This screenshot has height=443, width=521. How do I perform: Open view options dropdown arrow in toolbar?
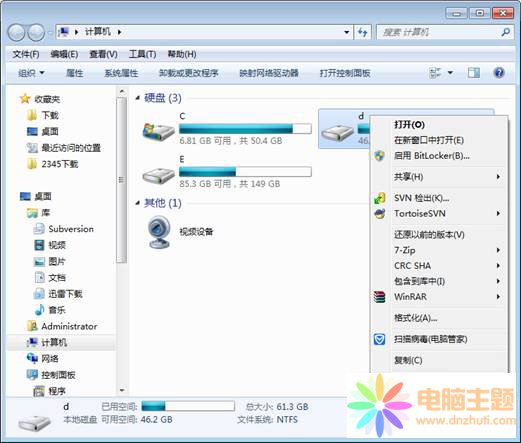[x=450, y=73]
